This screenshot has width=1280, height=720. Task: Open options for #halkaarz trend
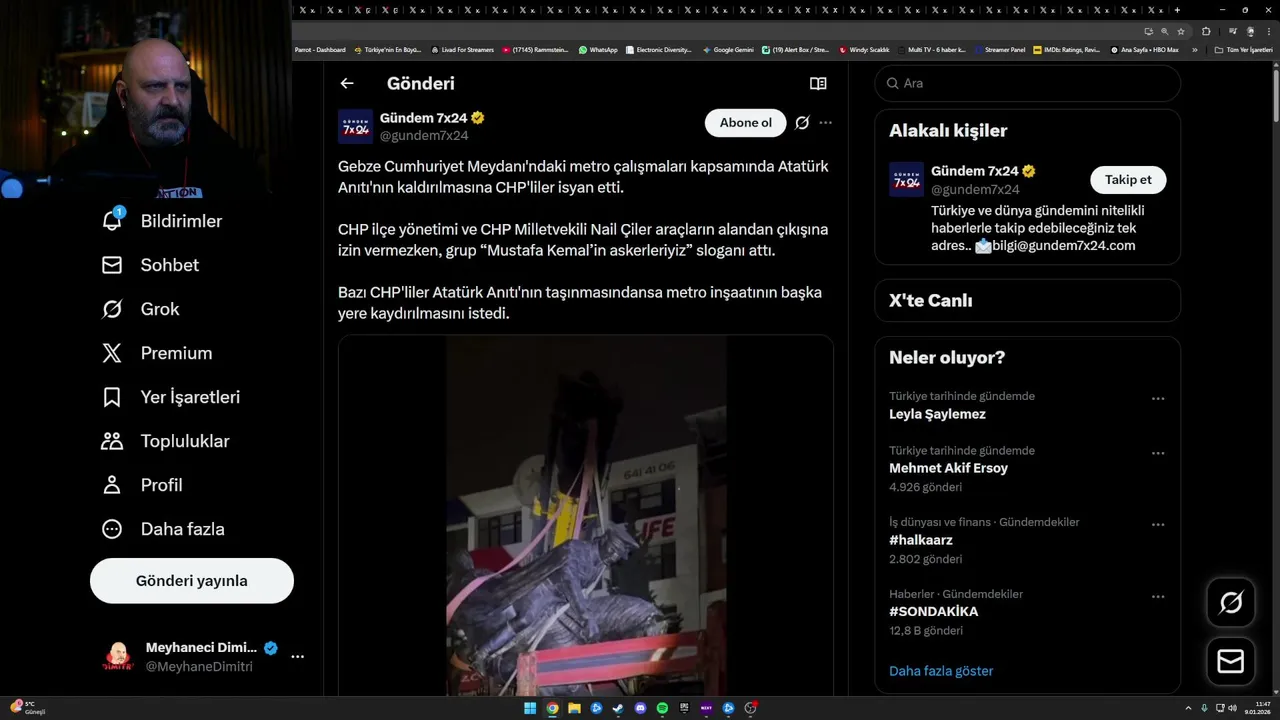1158,525
